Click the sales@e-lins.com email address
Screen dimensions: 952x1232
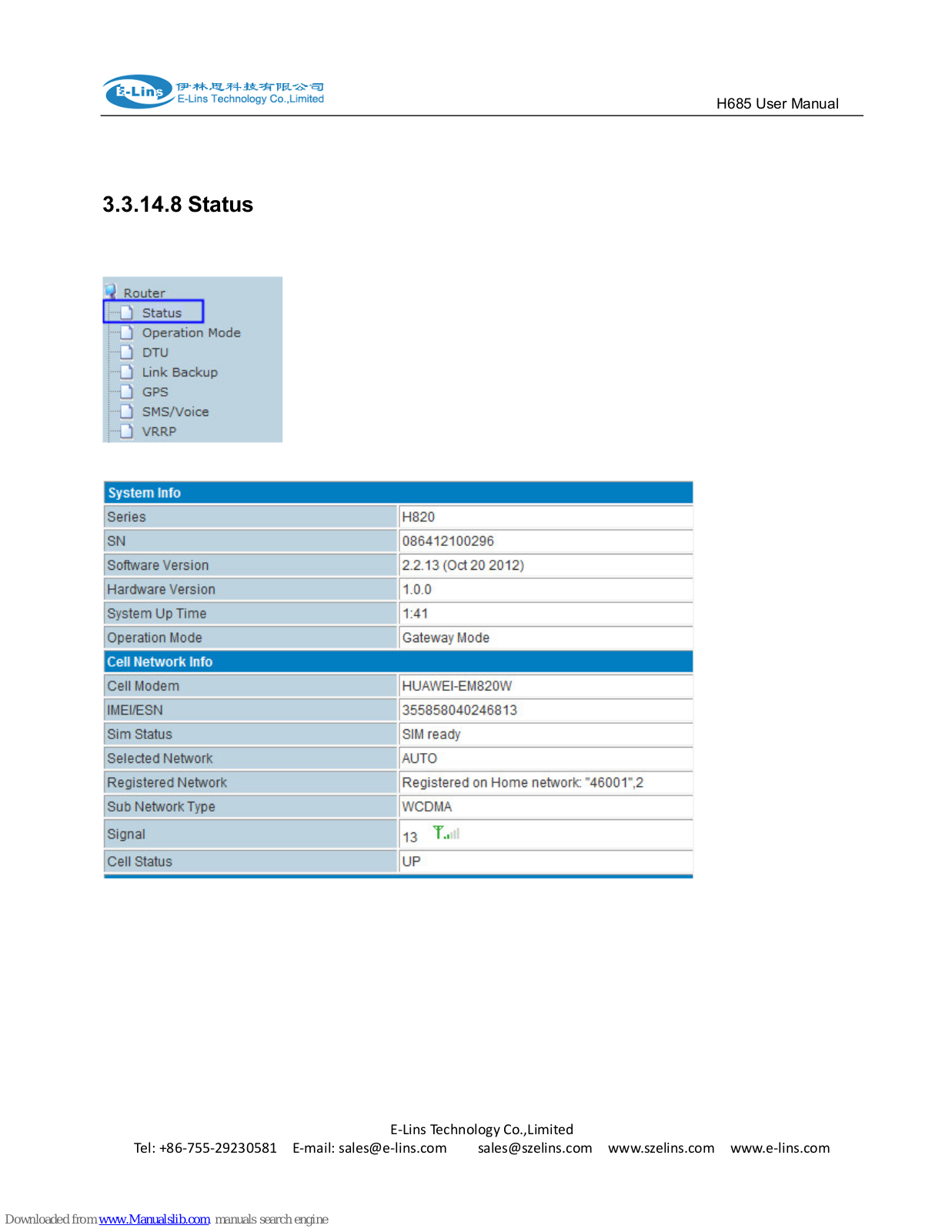tap(392, 1148)
